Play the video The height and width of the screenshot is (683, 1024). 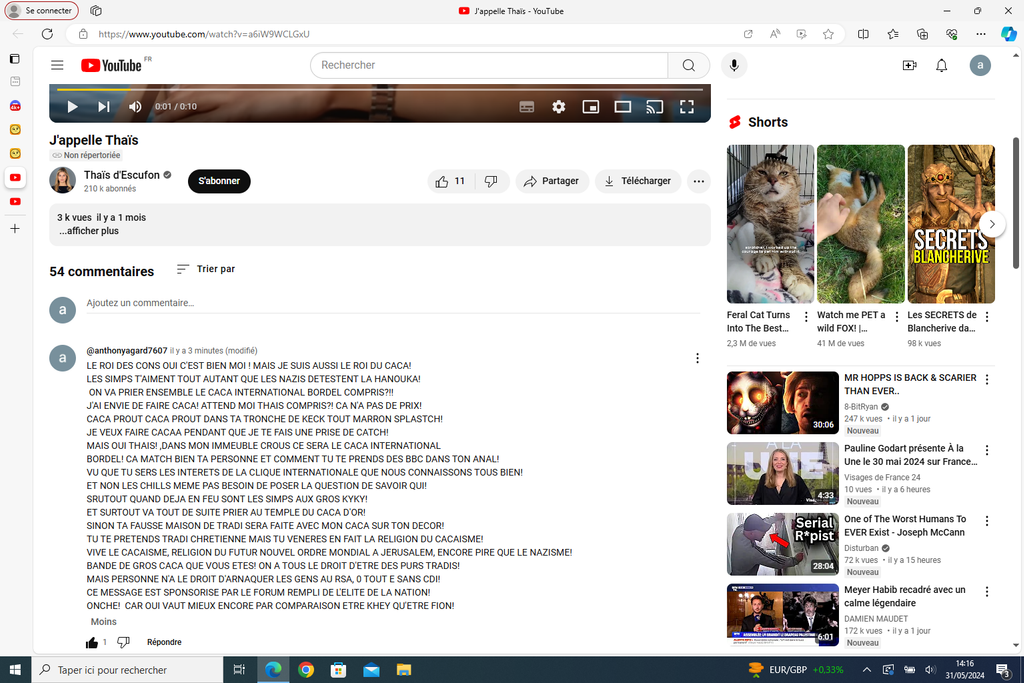(x=72, y=106)
